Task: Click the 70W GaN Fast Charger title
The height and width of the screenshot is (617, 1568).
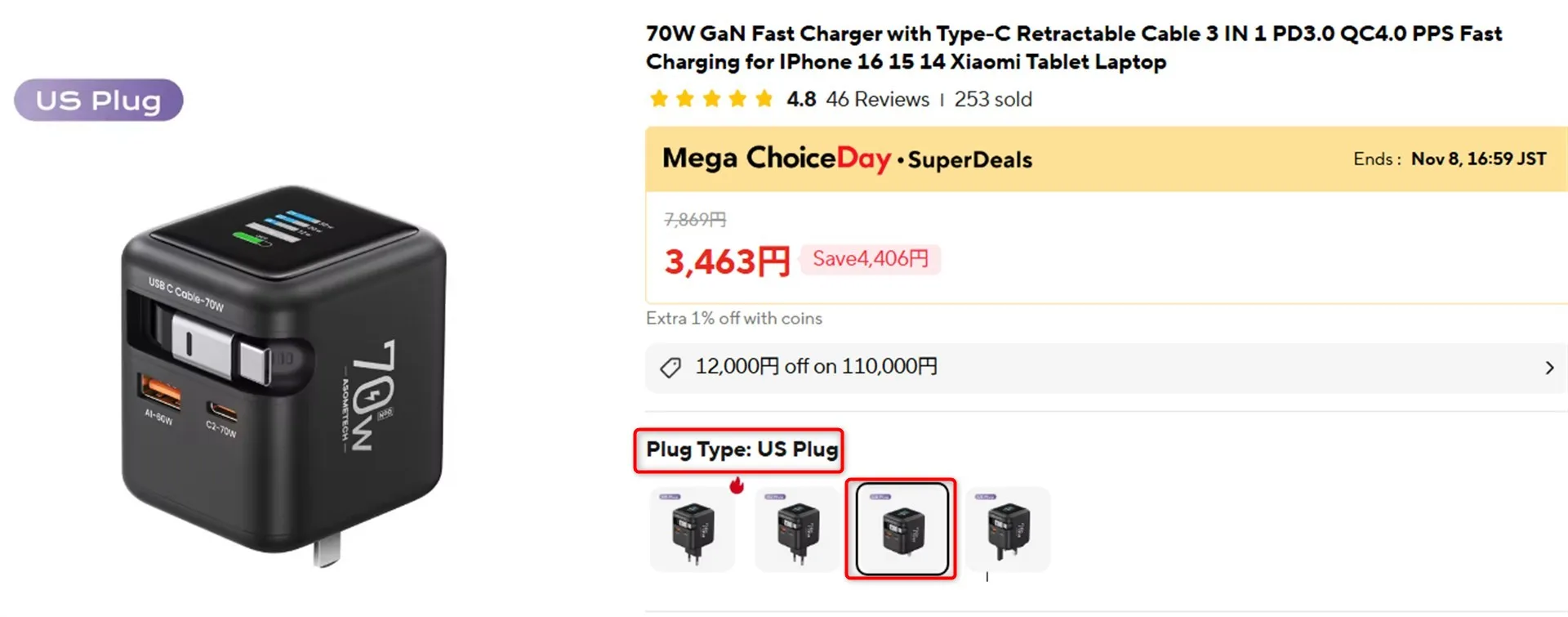Action: 1073,47
